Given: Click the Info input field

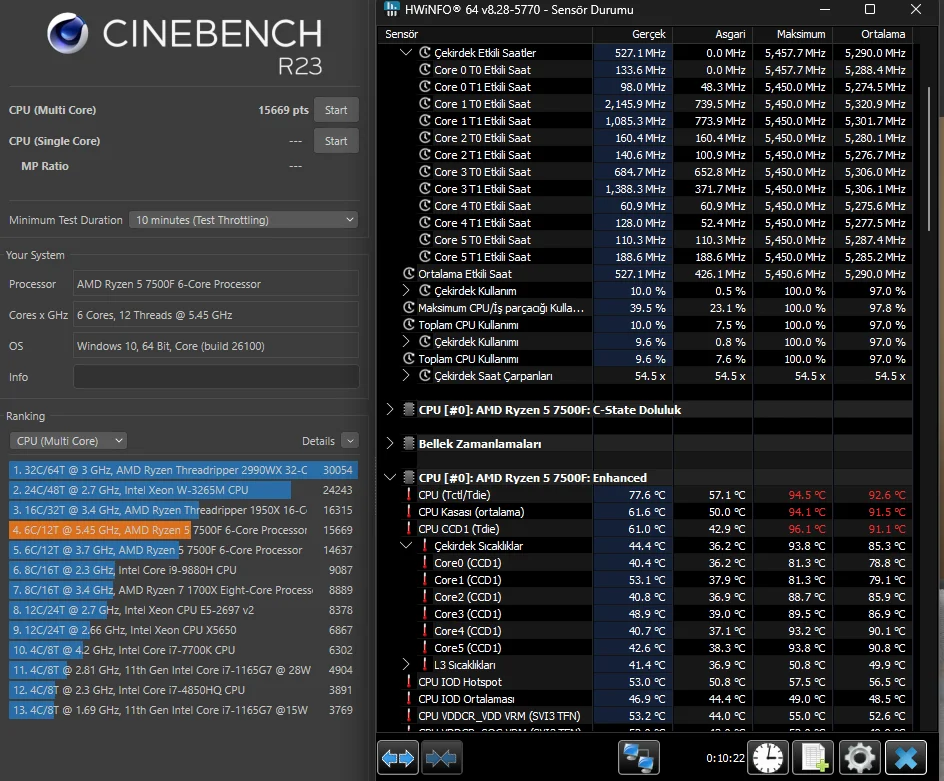Looking at the screenshot, I should tap(216, 377).
